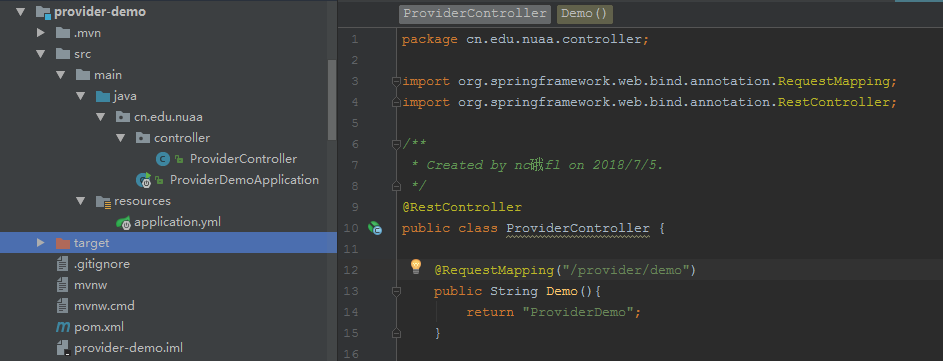The width and height of the screenshot is (943, 361).
Task: Click the project panel vertical scrollbar
Action: coord(332,99)
